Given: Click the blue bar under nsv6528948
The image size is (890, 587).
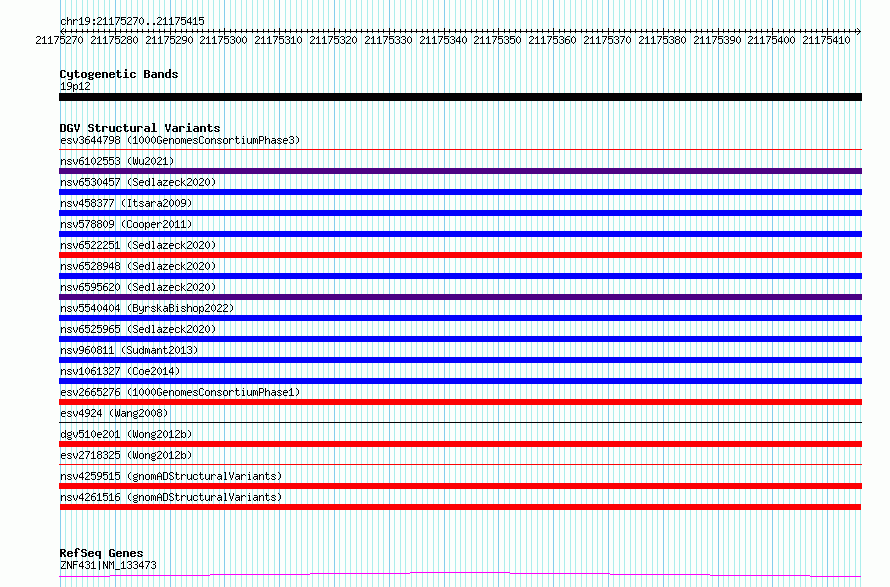Looking at the screenshot, I should click(460, 276).
